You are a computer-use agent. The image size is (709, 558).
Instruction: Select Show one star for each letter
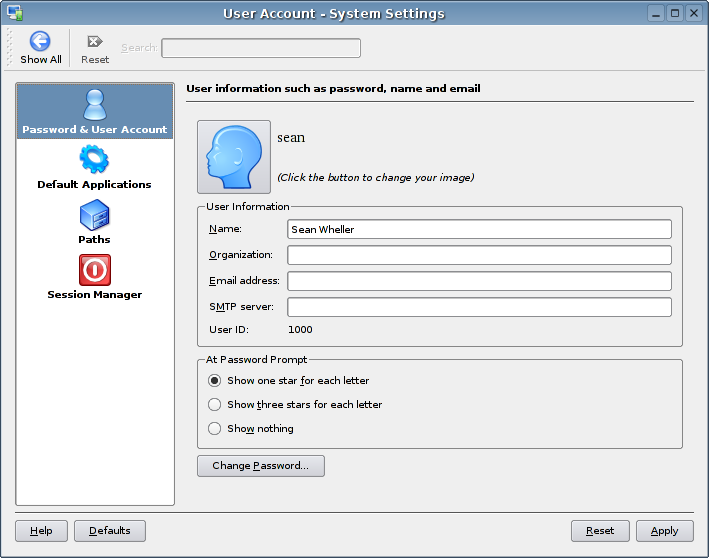tap(214, 380)
